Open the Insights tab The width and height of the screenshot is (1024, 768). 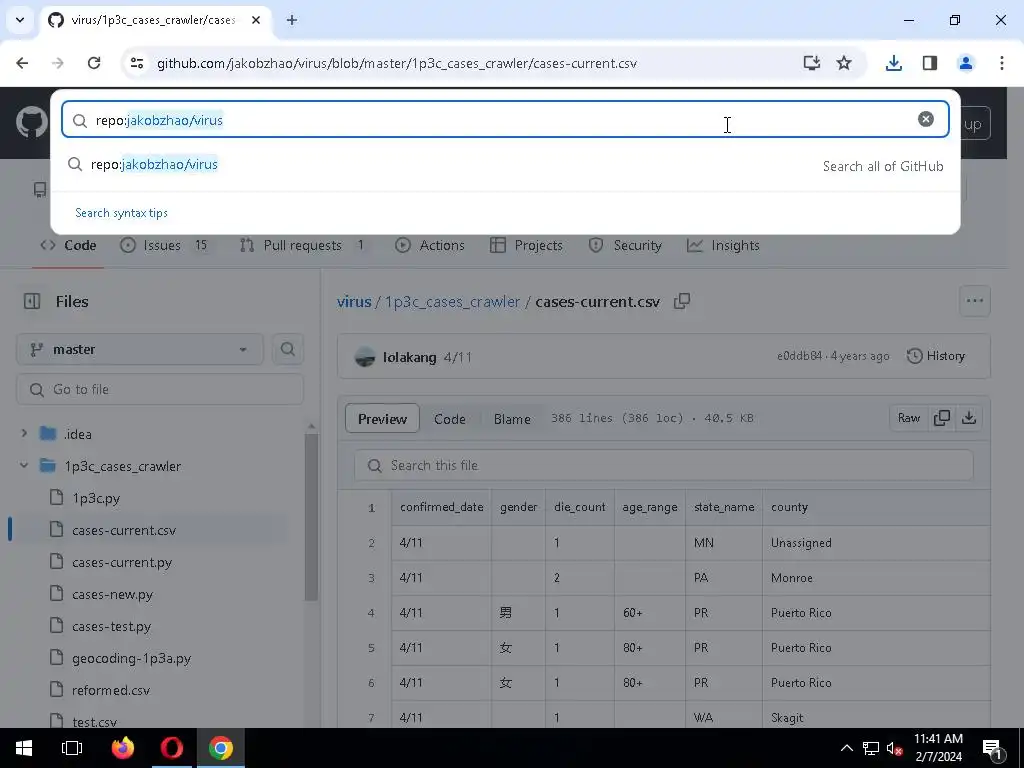click(723, 246)
